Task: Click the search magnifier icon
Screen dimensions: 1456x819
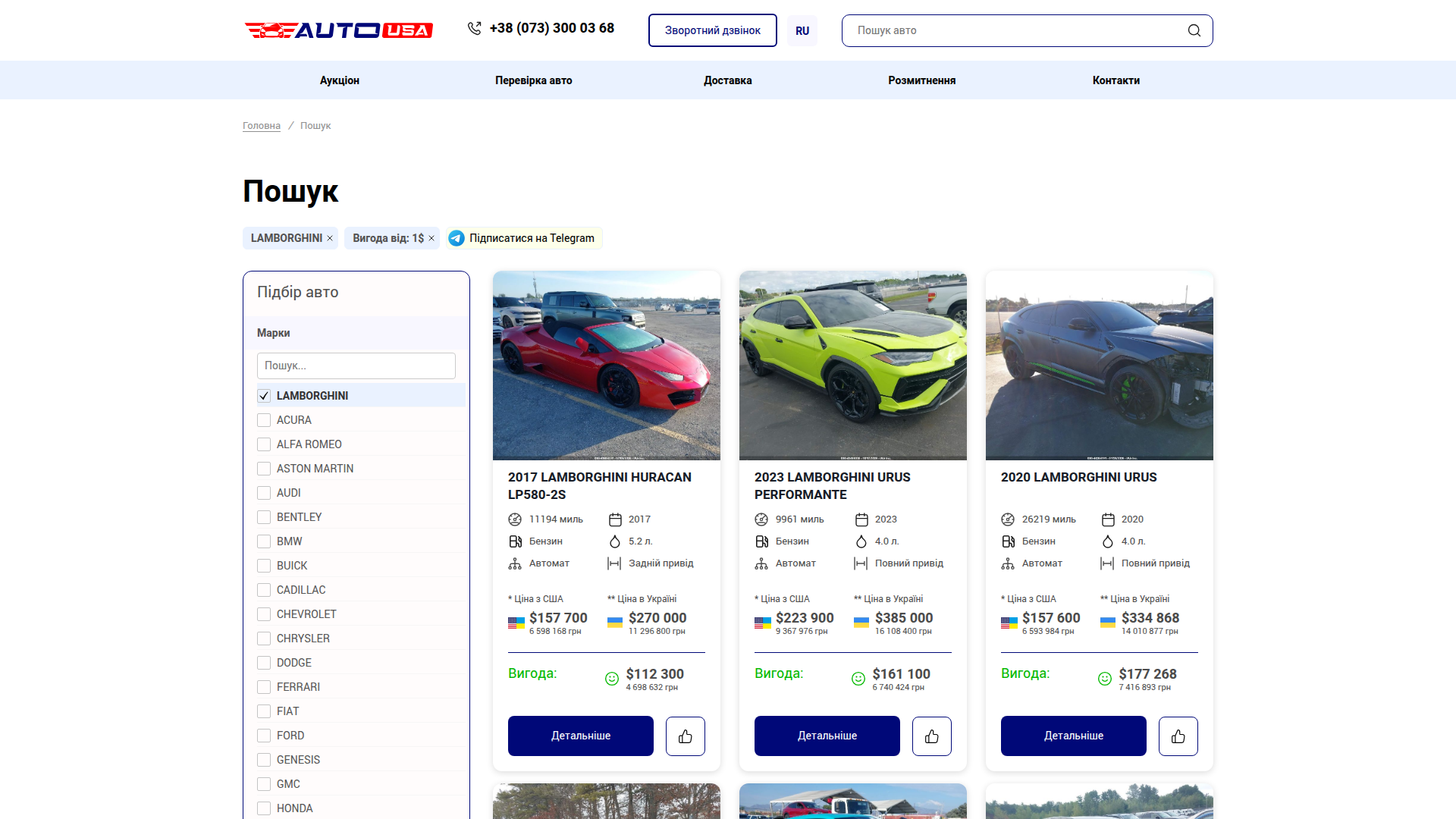Action: (1194, 30)
